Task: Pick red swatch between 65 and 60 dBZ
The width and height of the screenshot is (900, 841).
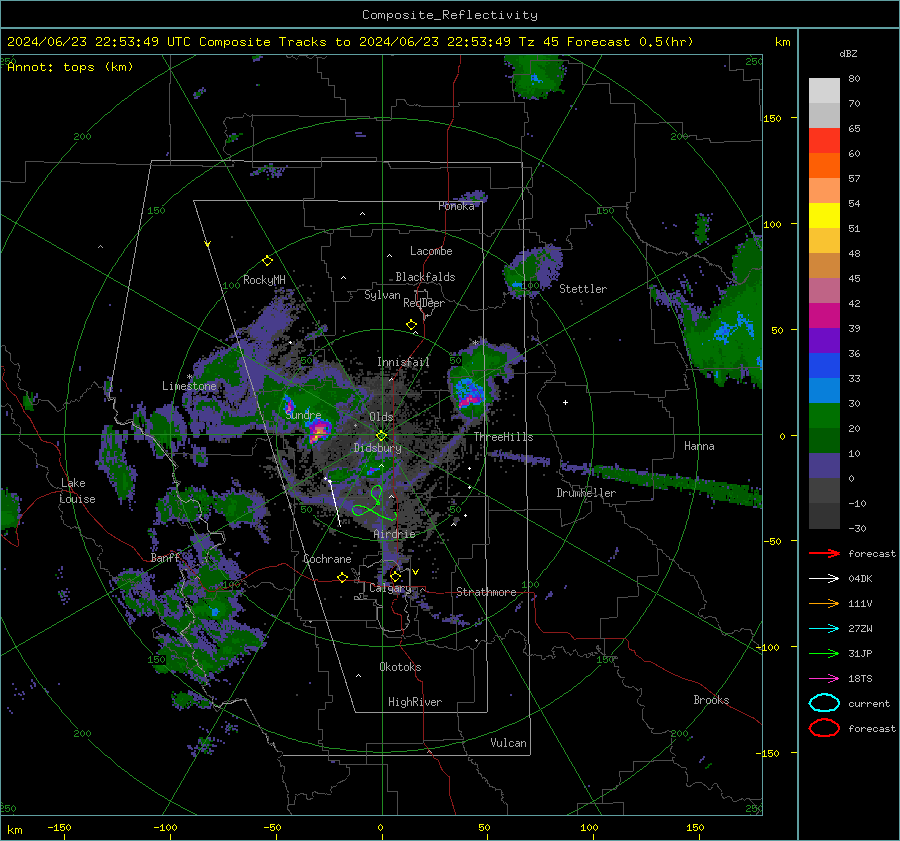Action: click(x=824, y=140)
